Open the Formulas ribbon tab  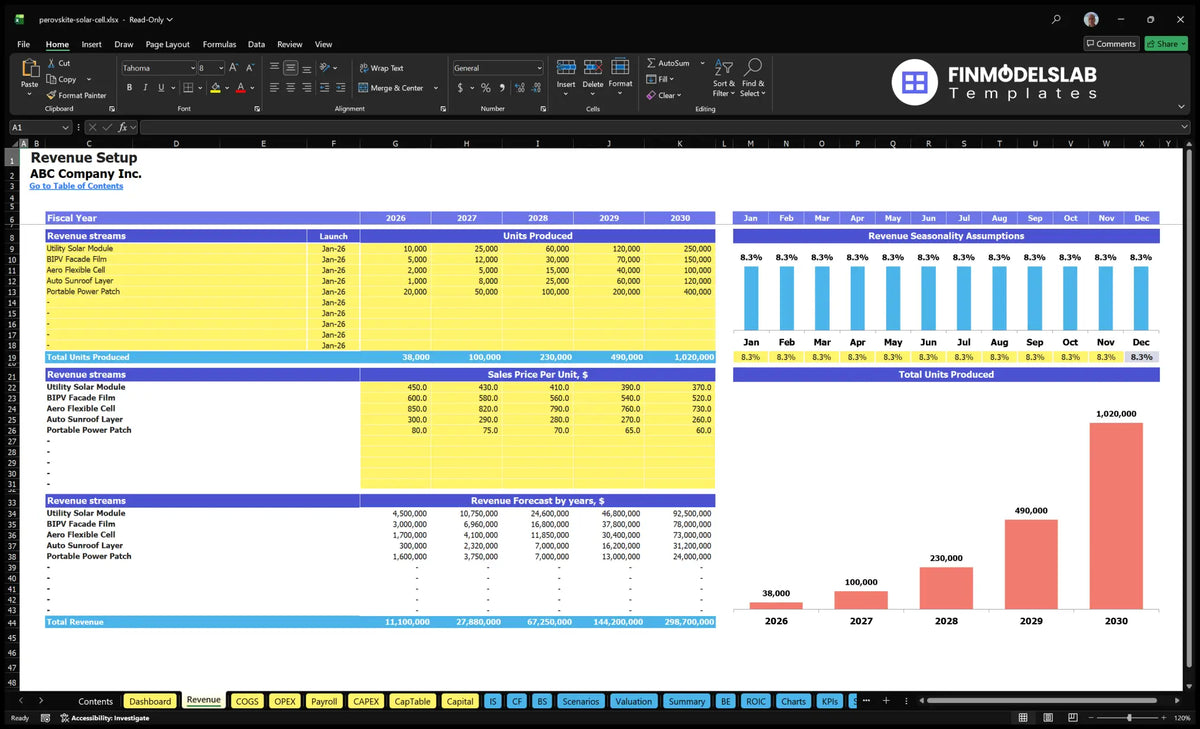[219, 44]
